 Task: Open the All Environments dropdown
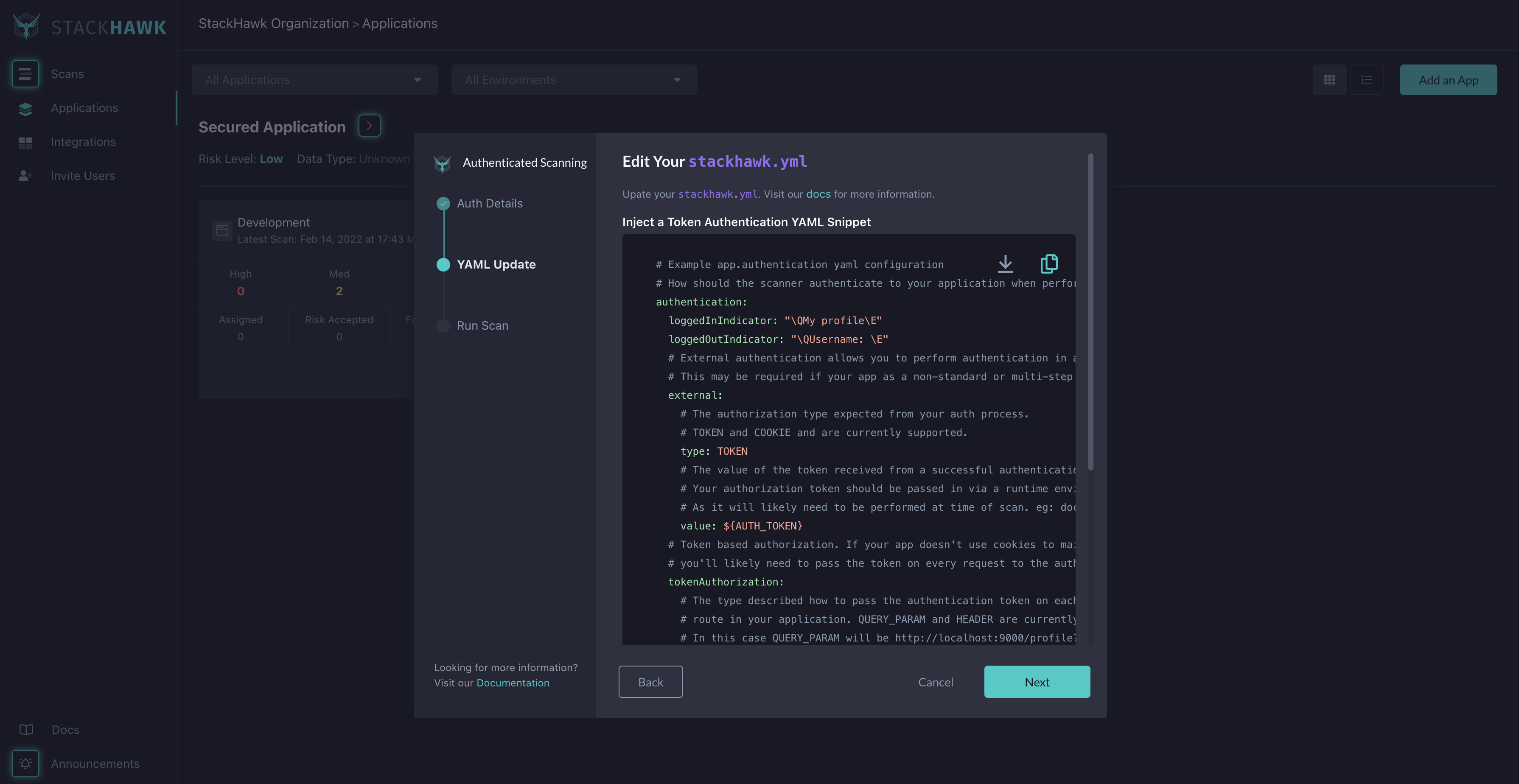tap(574, 80)
